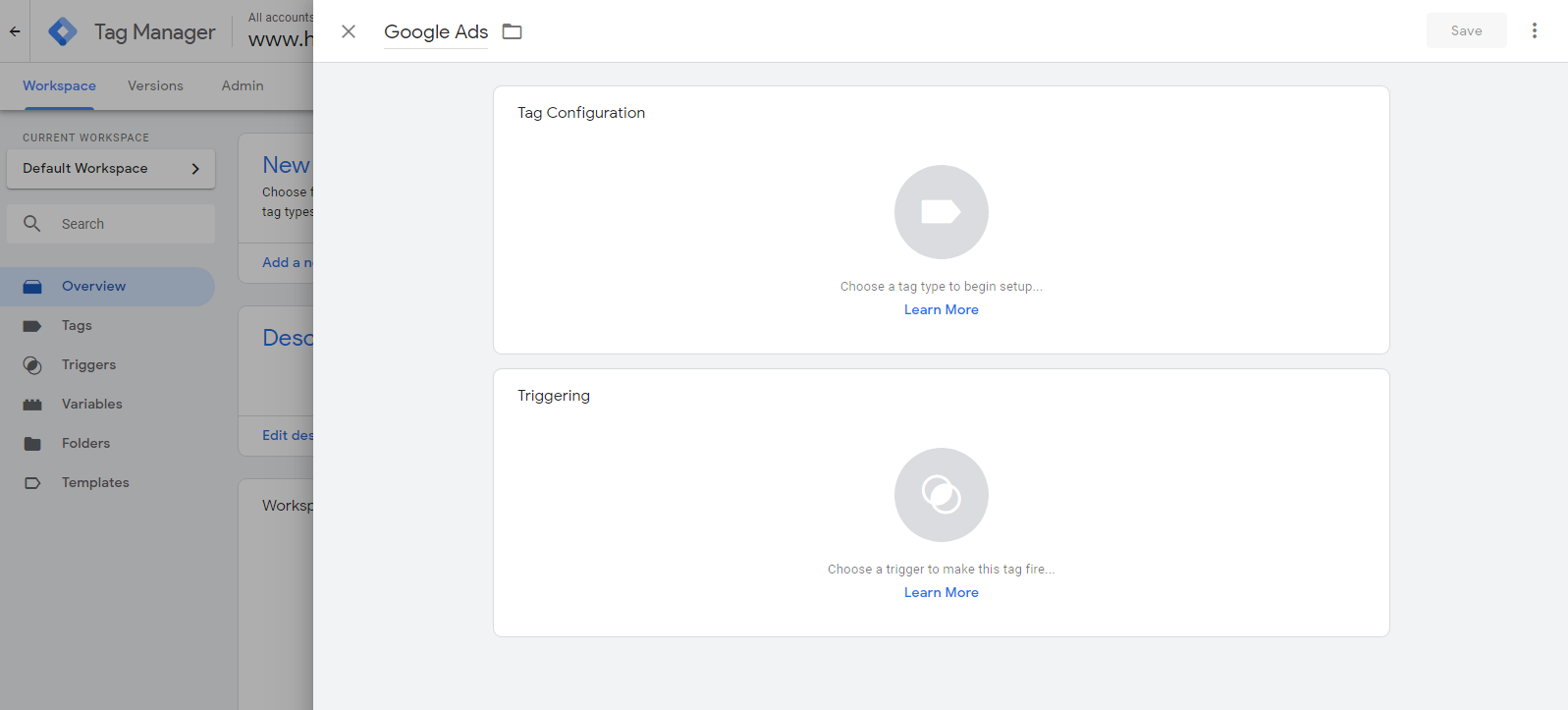The image size is (1568, 710).
Task: Click the Tag Configuration card heading
Action: [x=581, y=113]
